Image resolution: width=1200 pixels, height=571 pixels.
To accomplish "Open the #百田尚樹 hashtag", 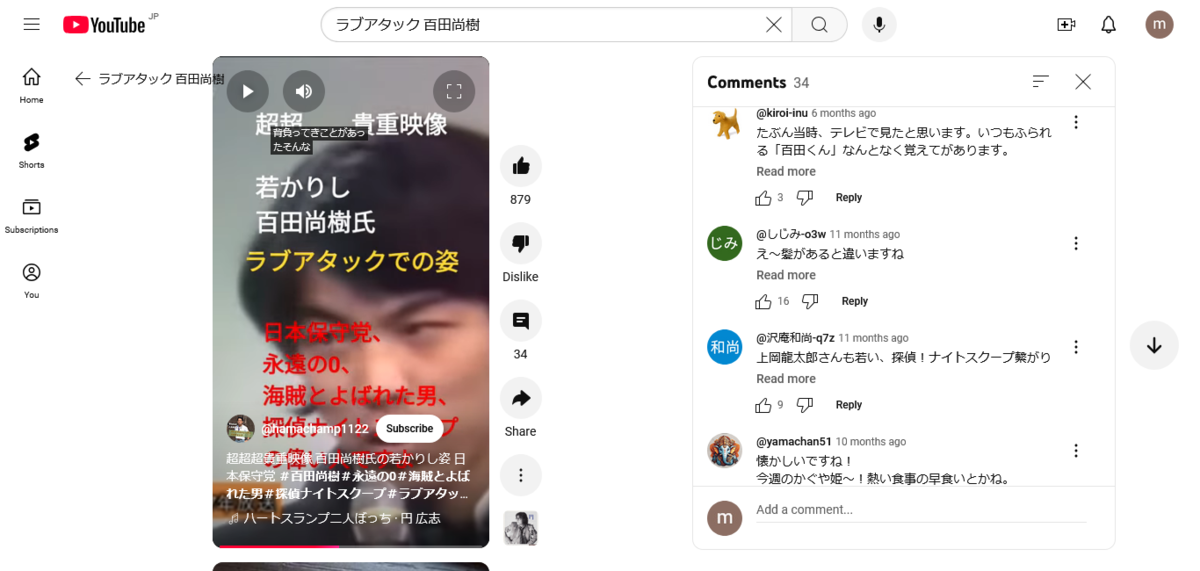I will point(308,476).
